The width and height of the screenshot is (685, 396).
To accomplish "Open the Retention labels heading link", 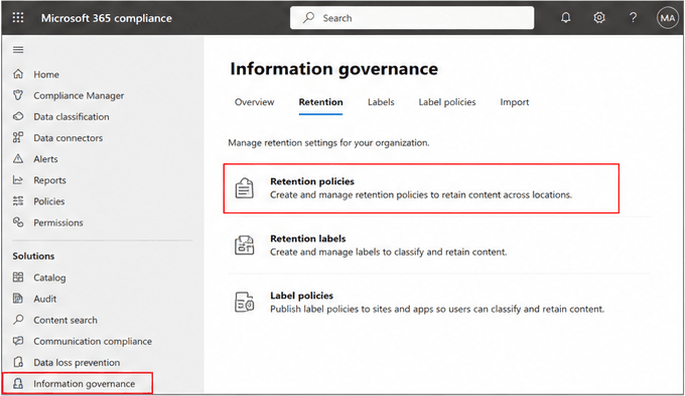I will pos(308,239).
